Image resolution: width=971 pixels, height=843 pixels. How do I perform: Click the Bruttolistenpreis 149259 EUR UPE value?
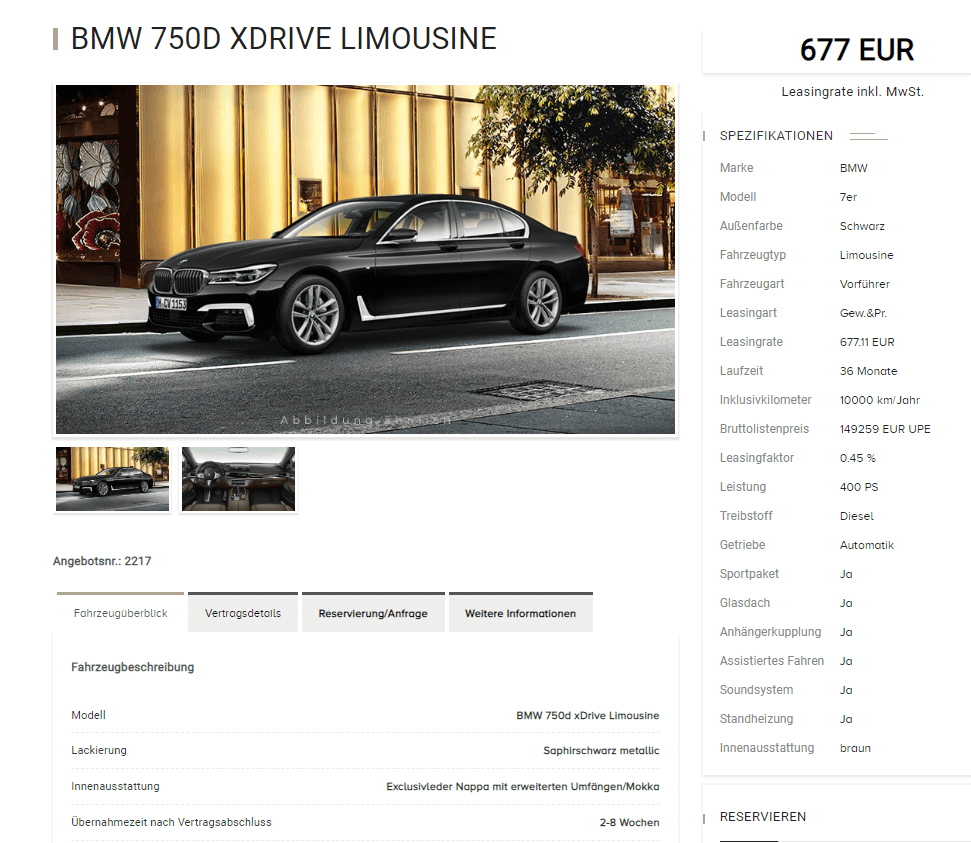click(885, 429)
